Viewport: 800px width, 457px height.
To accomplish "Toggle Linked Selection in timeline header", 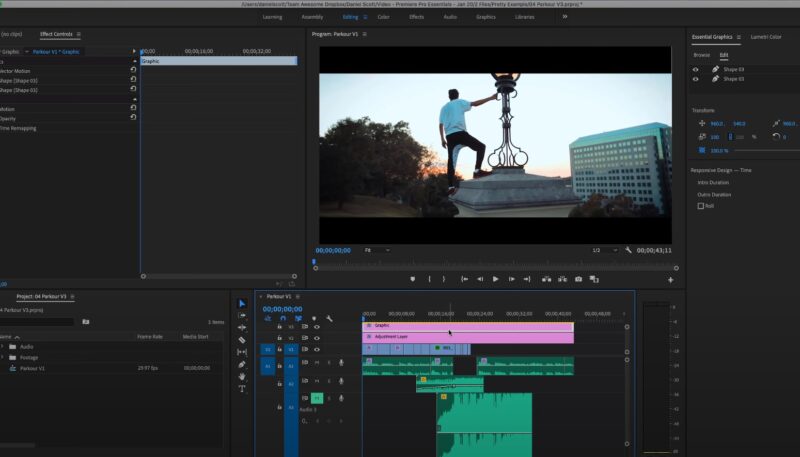I will pyautogui.click(x=298, y=318).
